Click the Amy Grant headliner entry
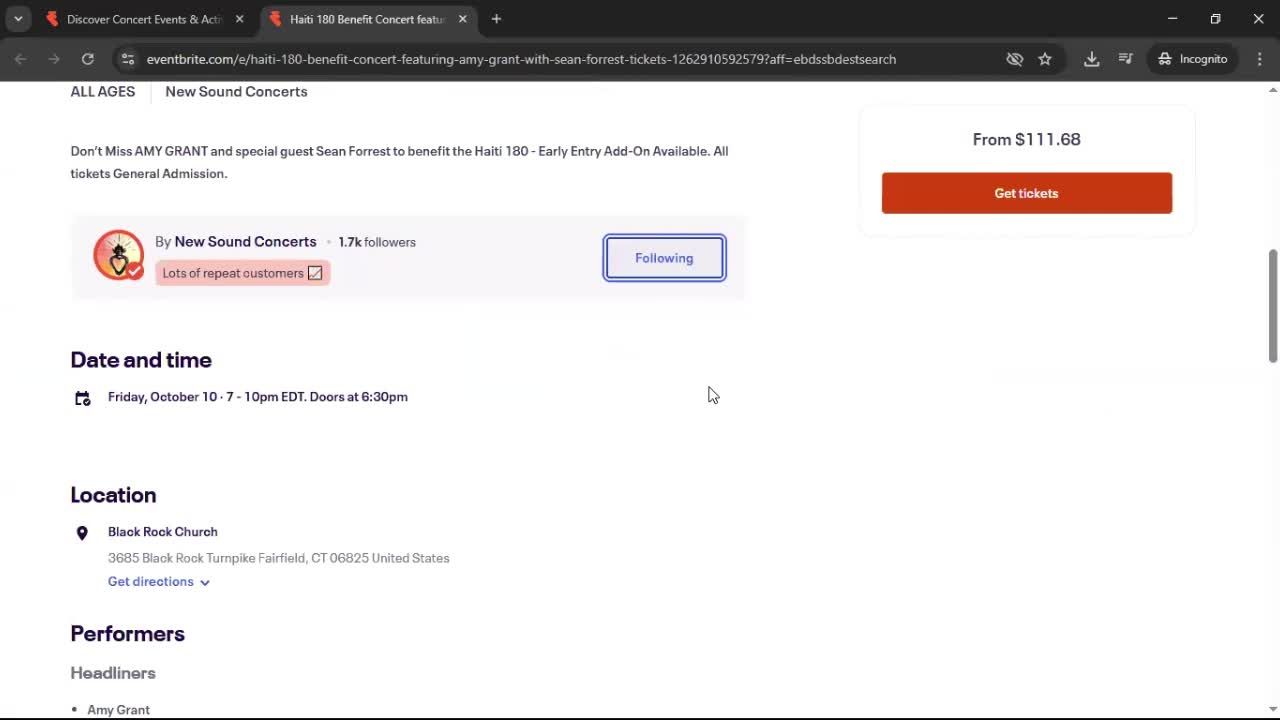The width and height of the screenshot is (1280, 720). pyautogui.click(x=118, y=710)
